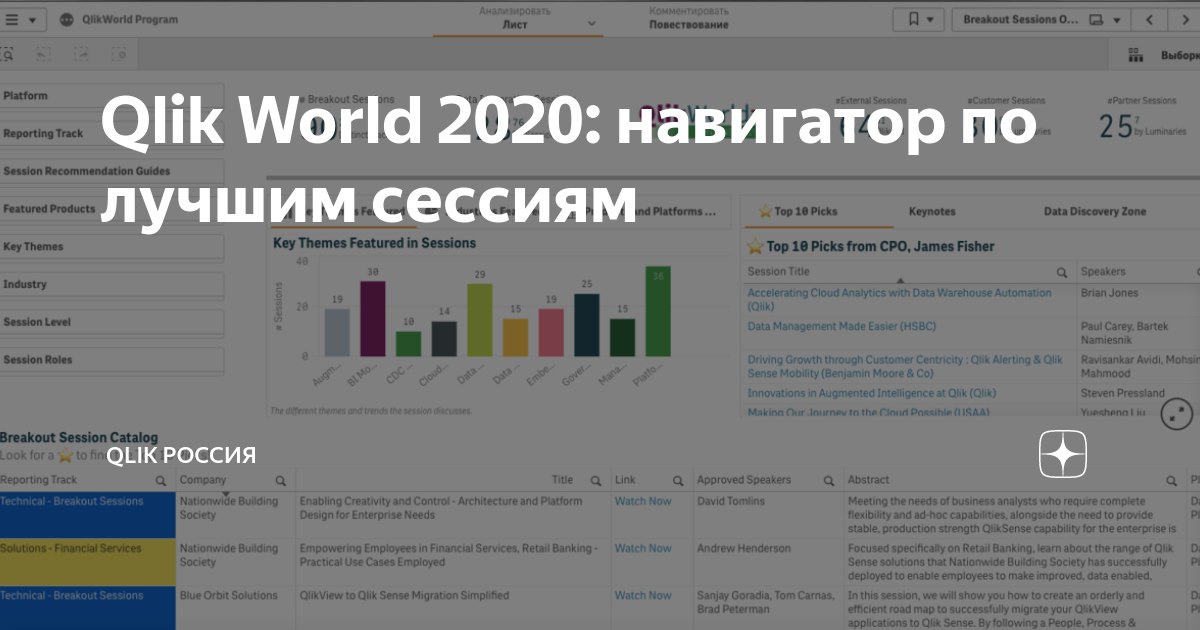
Task: Open the Session Level filter
Action: [x=111, y=322]
